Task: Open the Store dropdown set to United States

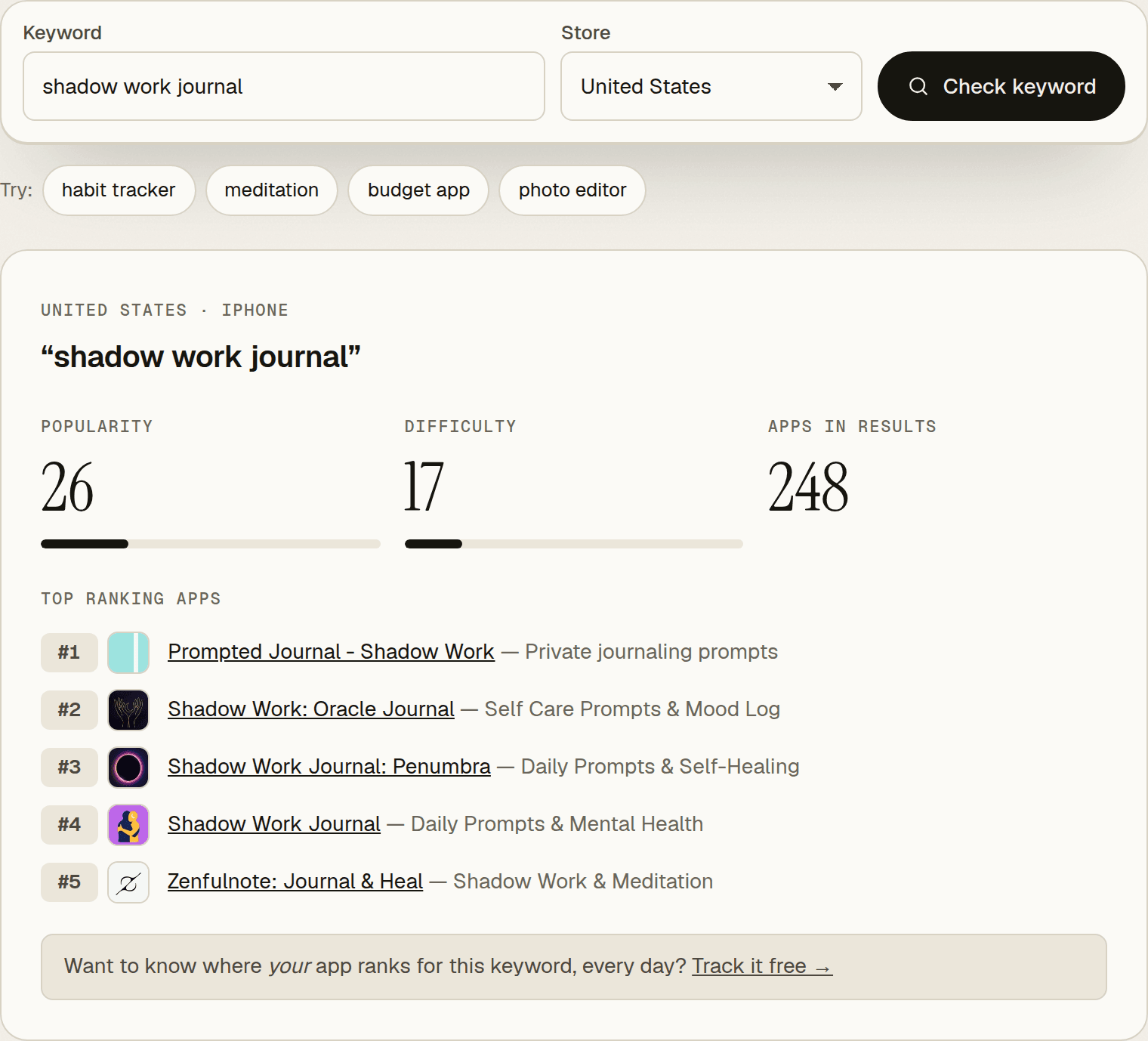Action: [711, 86]
